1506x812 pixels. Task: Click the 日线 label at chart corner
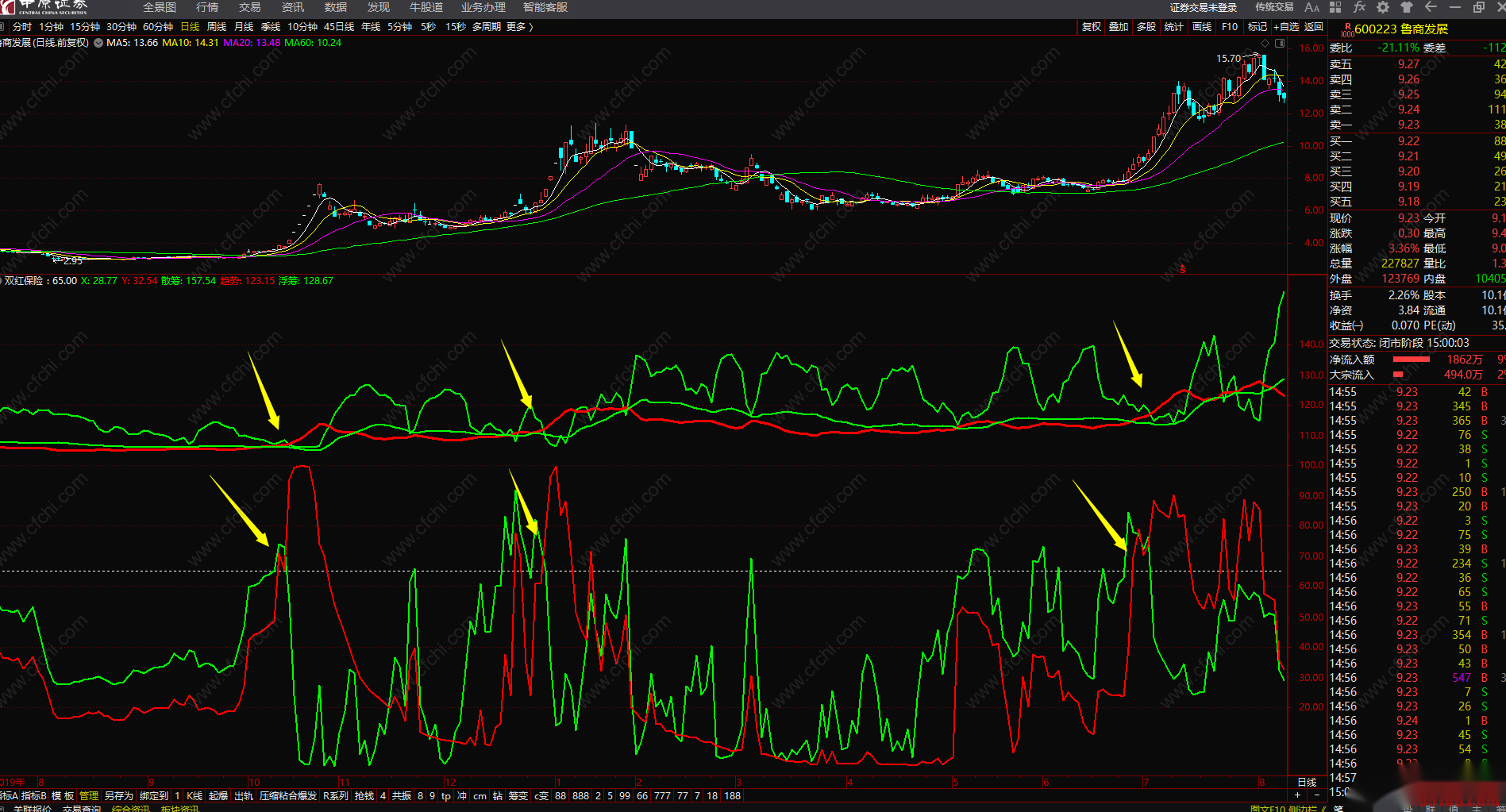pyautogui.click(x=1307, y=783)
